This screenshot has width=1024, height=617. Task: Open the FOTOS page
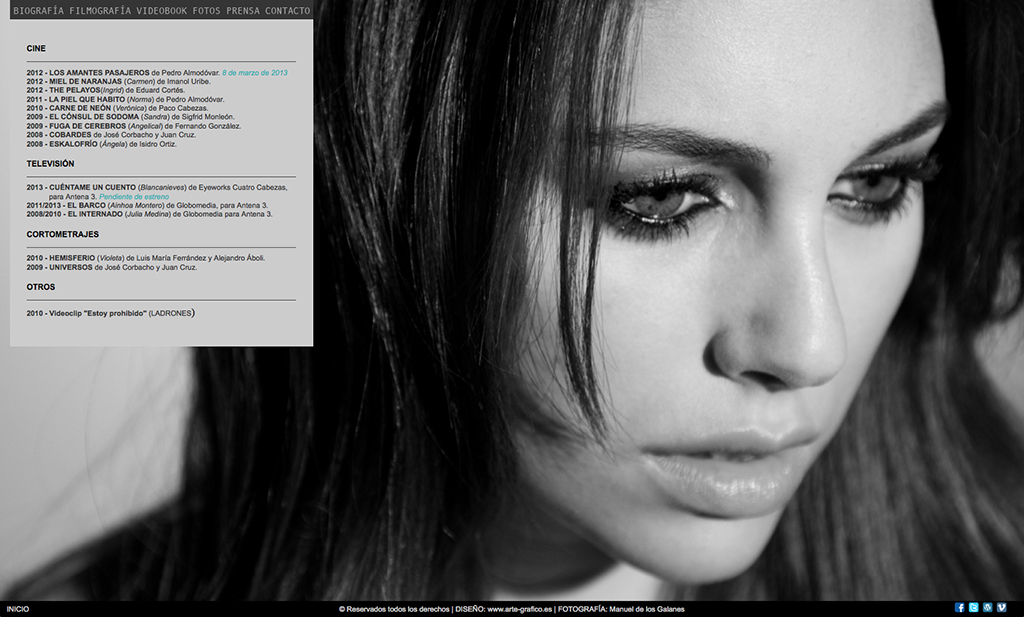point(207,10)
